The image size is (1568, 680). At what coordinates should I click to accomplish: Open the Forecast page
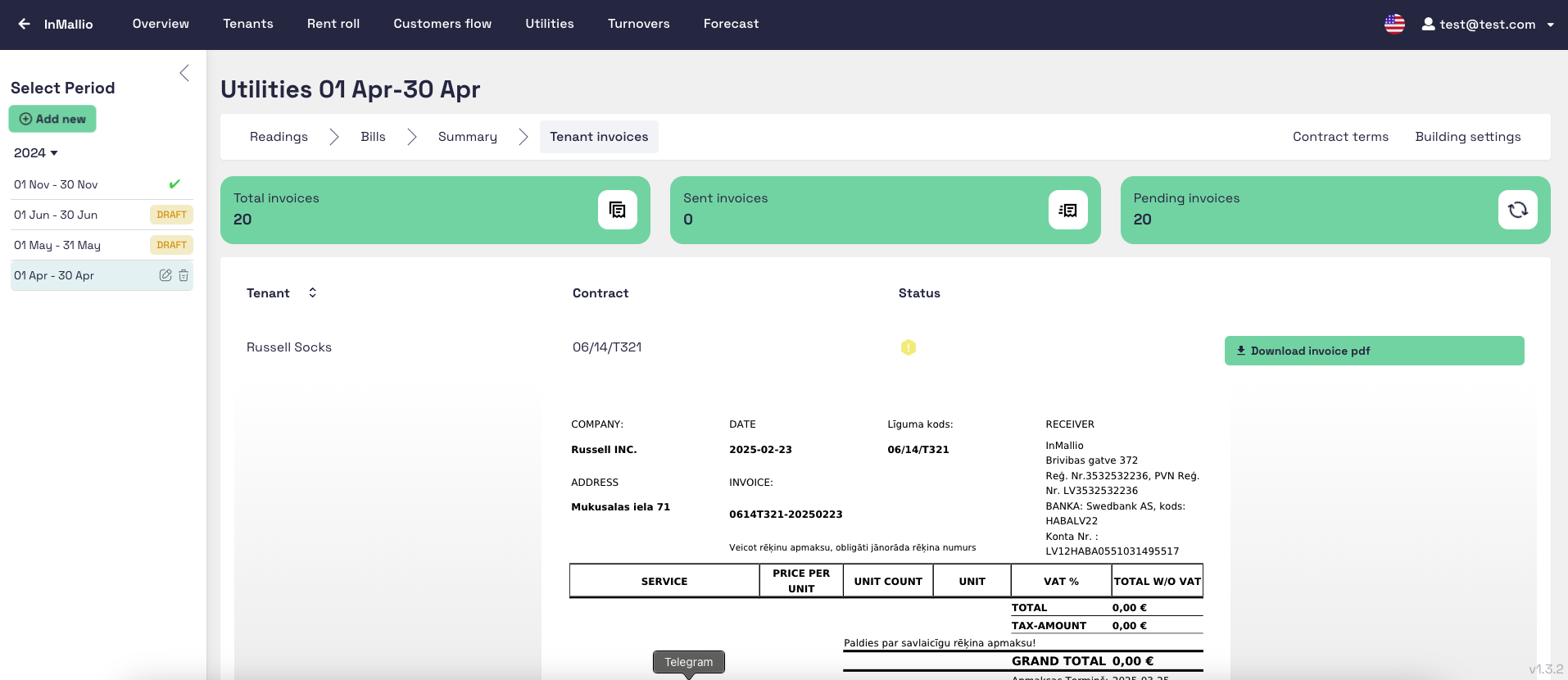(731, 24)
